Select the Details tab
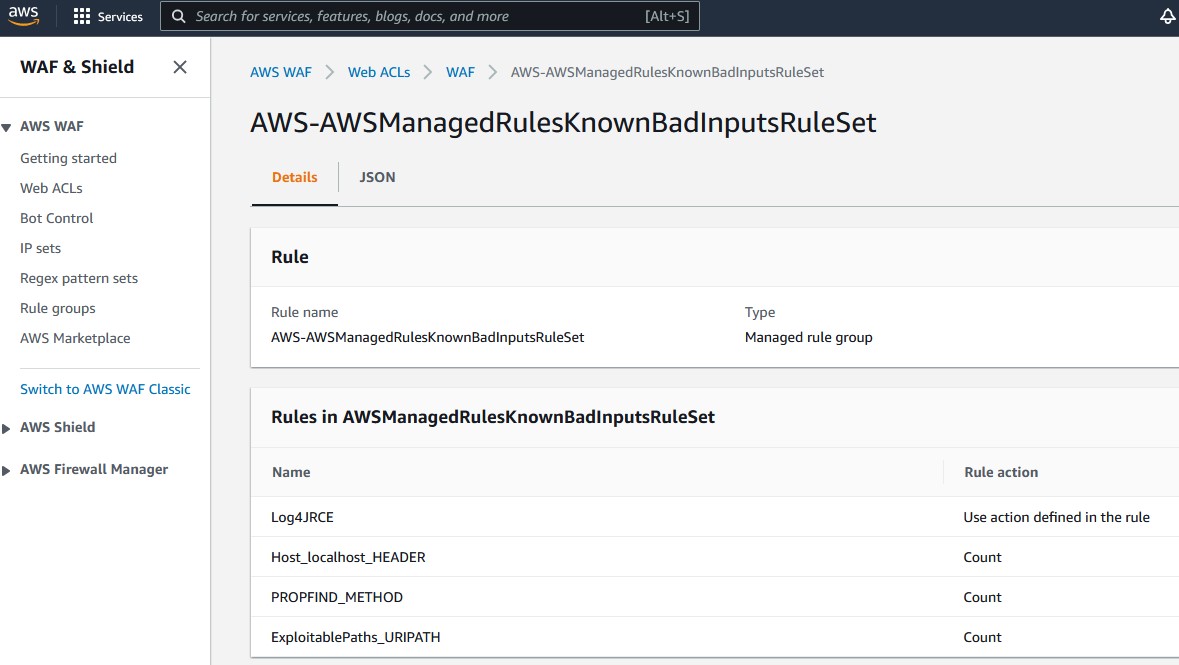1179x665 pixels. (x=295, y=178)
